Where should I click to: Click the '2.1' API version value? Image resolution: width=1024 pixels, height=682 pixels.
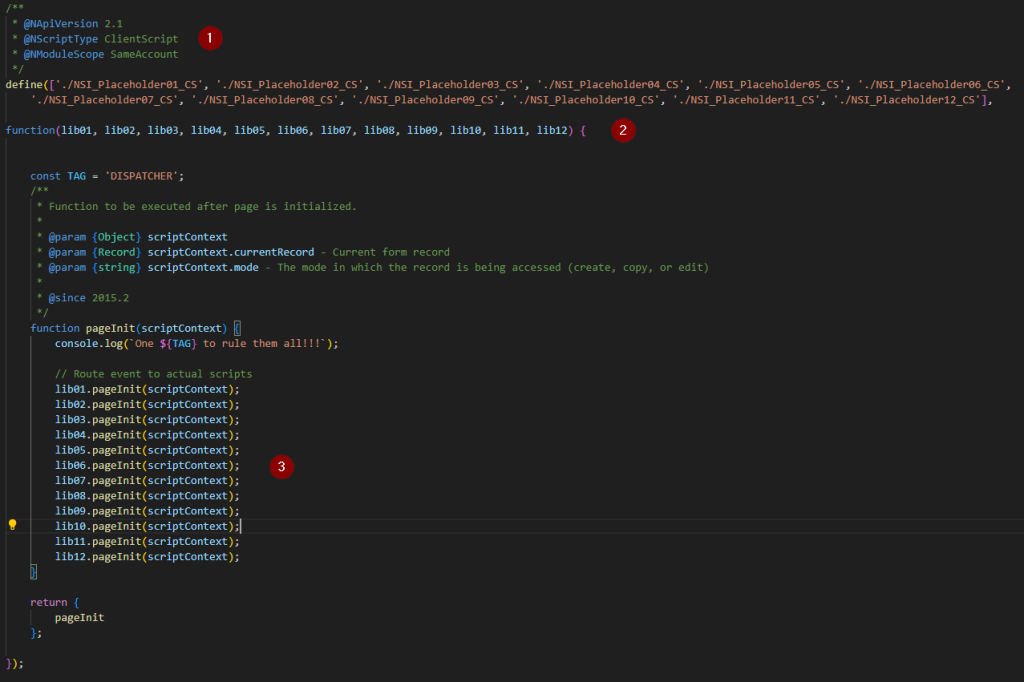[114, 24]
